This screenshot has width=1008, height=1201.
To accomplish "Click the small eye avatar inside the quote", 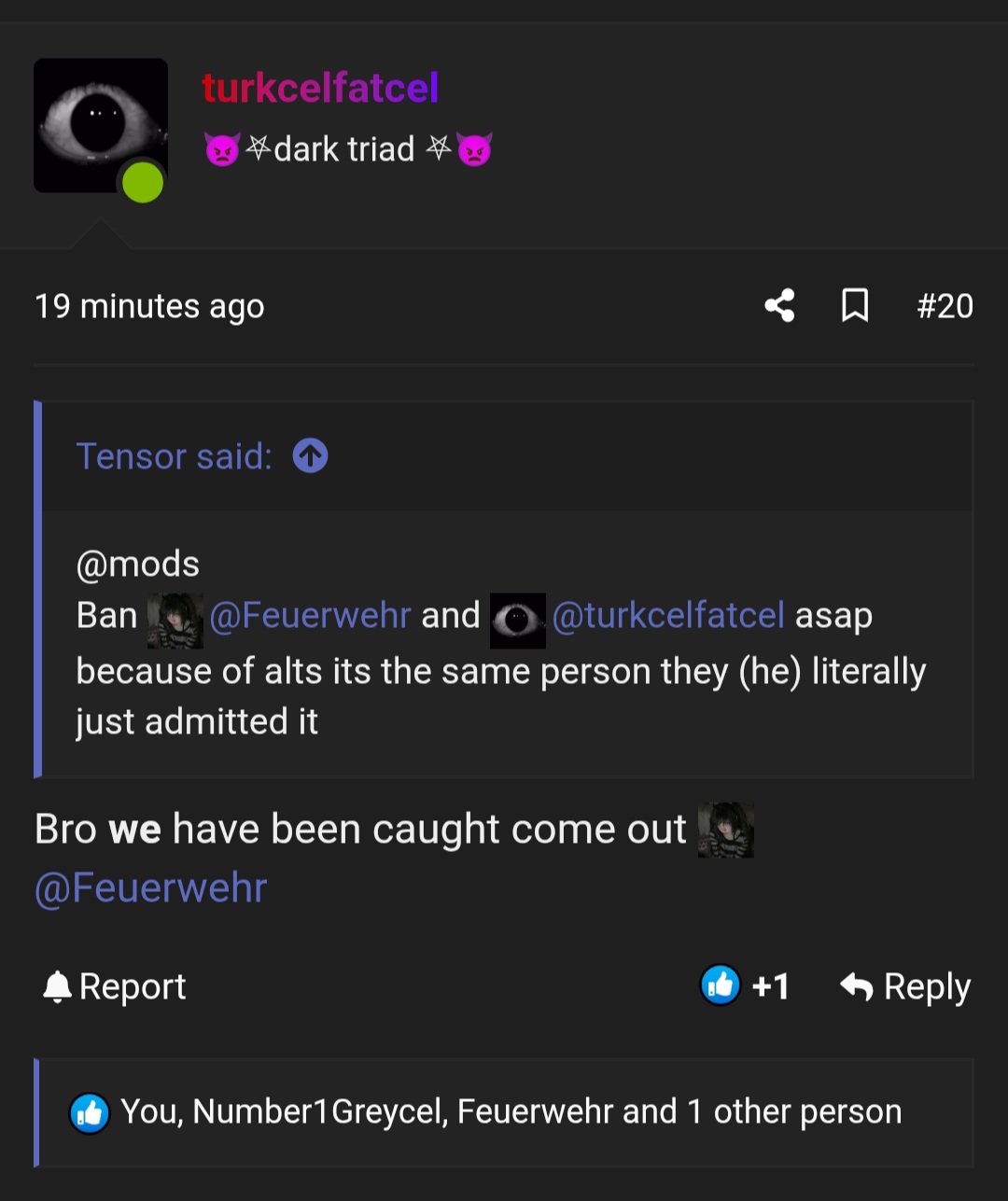I will tap(518, 620).
